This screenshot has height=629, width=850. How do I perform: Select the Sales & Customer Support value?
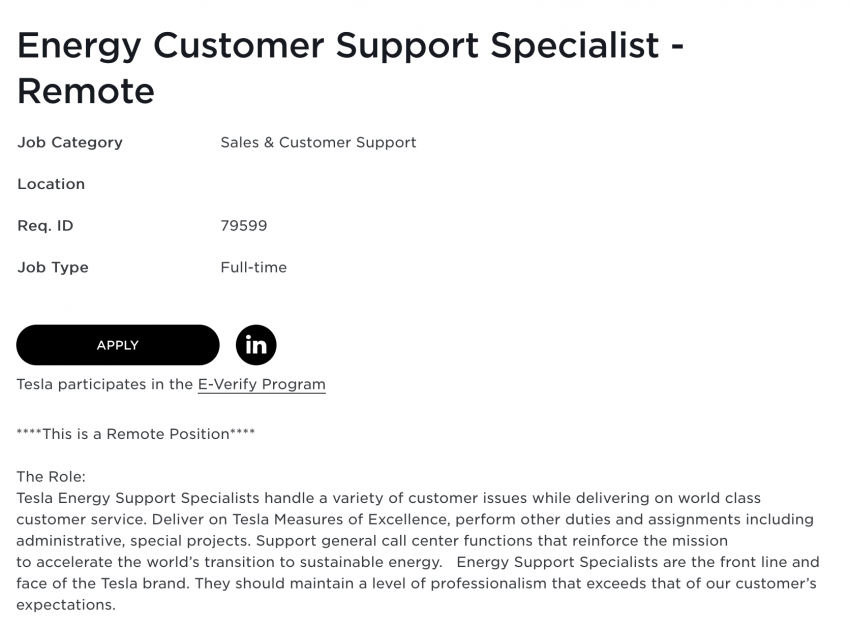pos(318,142)
